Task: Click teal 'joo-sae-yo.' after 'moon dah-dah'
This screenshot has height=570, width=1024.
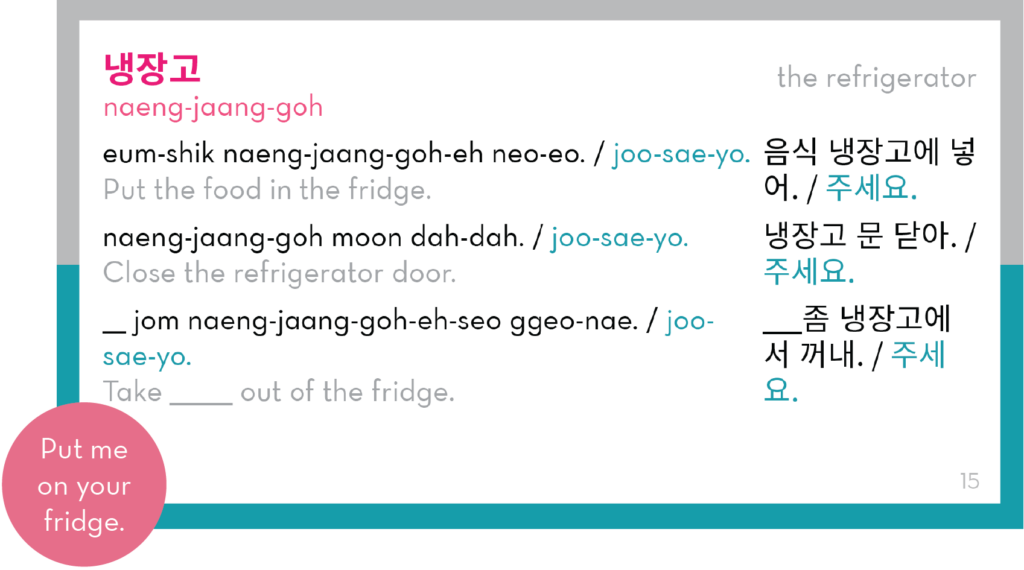Action: pos(620,238)
